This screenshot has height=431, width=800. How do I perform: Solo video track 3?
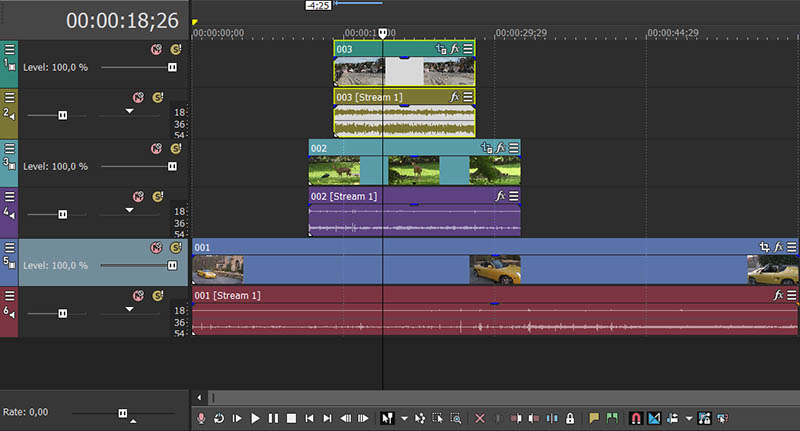click(x=176, y=148)
